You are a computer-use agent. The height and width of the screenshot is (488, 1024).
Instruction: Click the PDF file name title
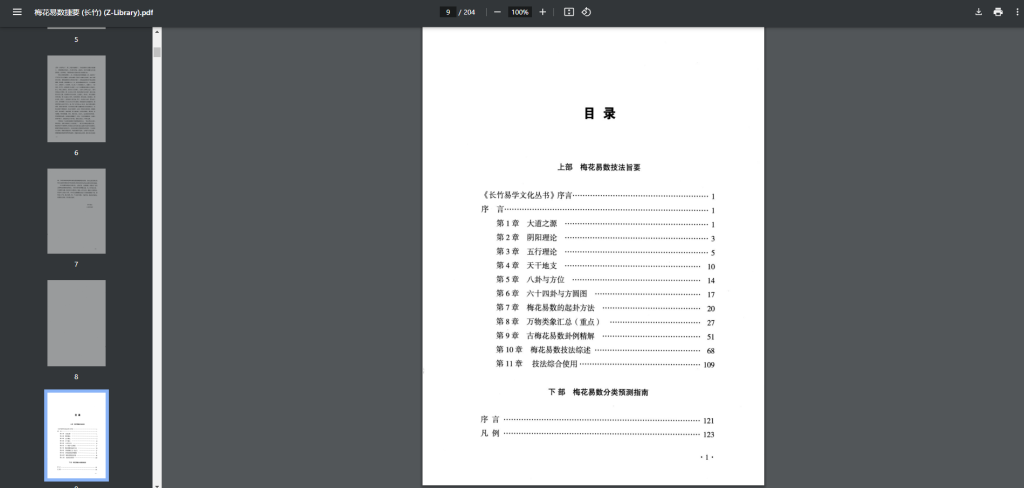(x=94, y=12)
